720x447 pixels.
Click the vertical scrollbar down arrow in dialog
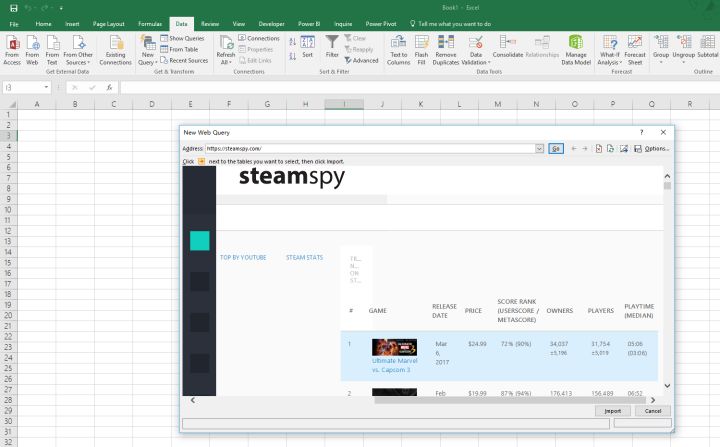[667, 386]
